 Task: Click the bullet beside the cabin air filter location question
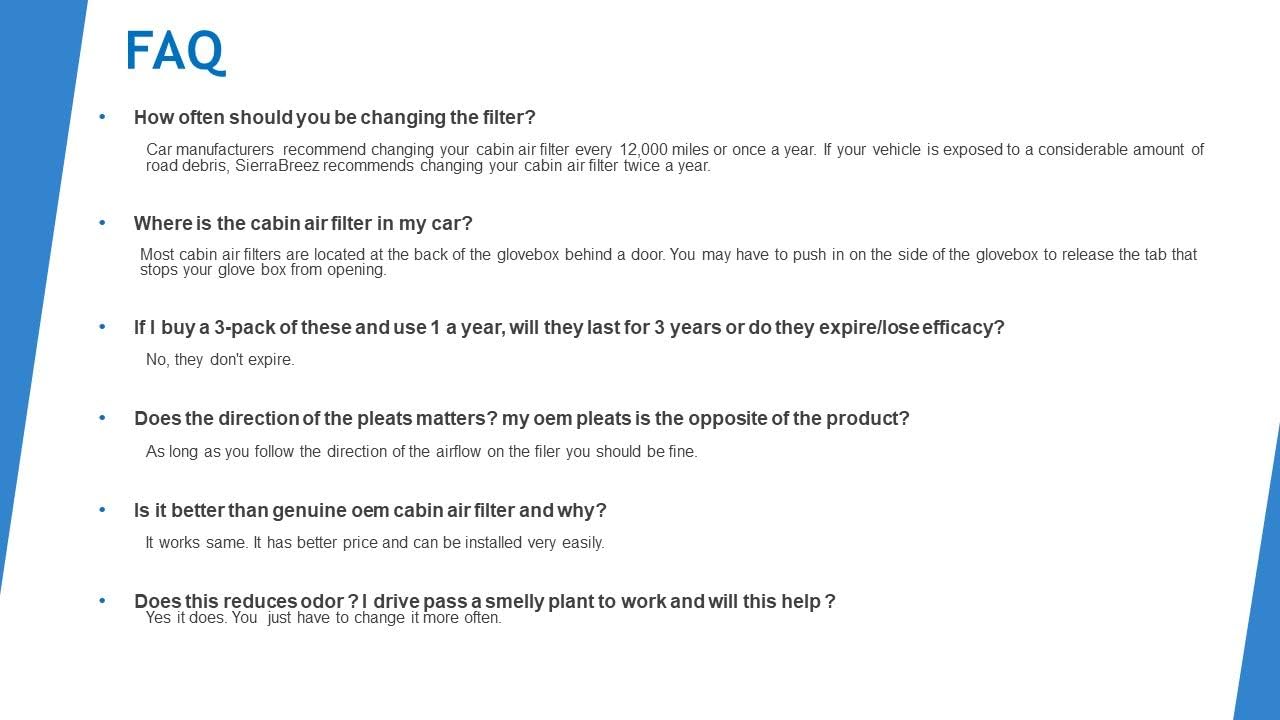coord(102,222)
